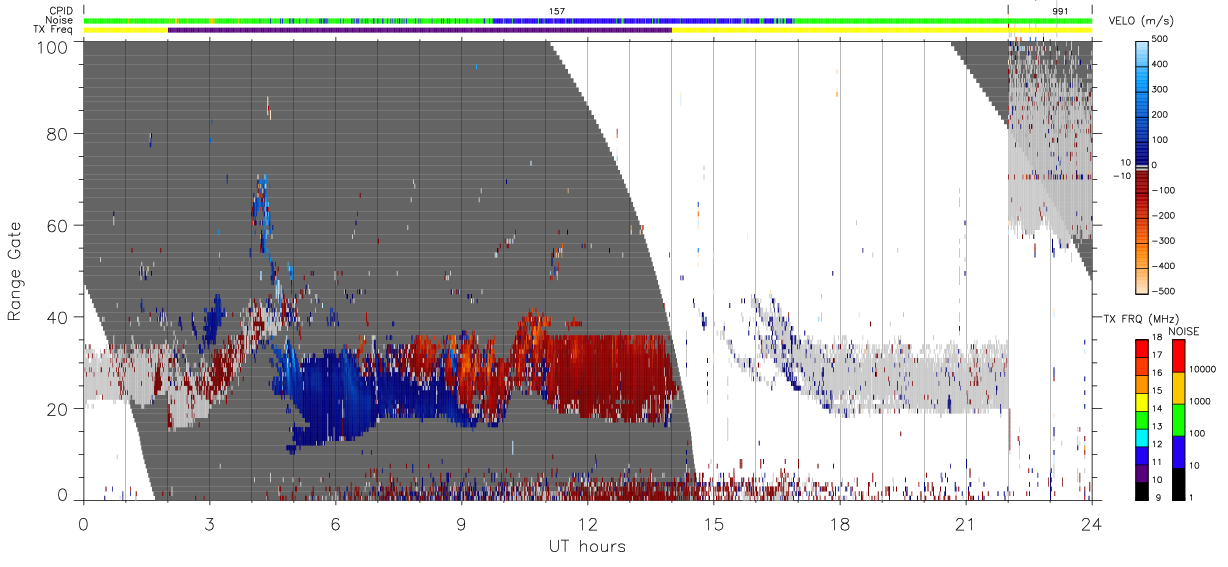
Task: Click the '40' tick on the Range Gate axis
Action: (60, 317)
